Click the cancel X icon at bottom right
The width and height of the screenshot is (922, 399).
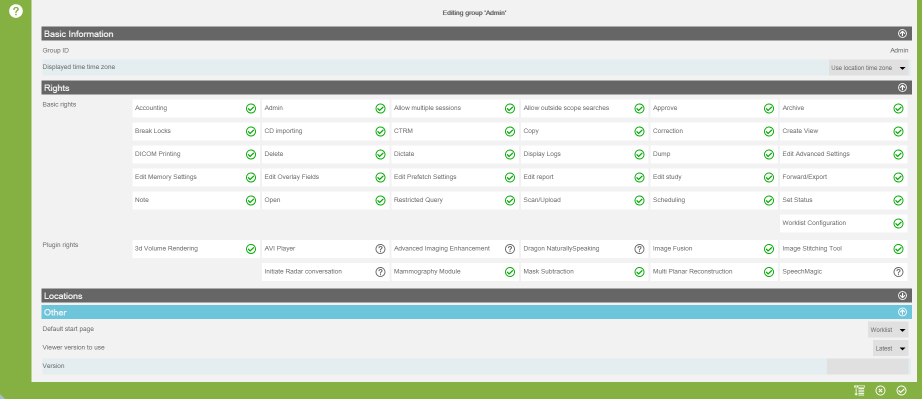point(880,390)
